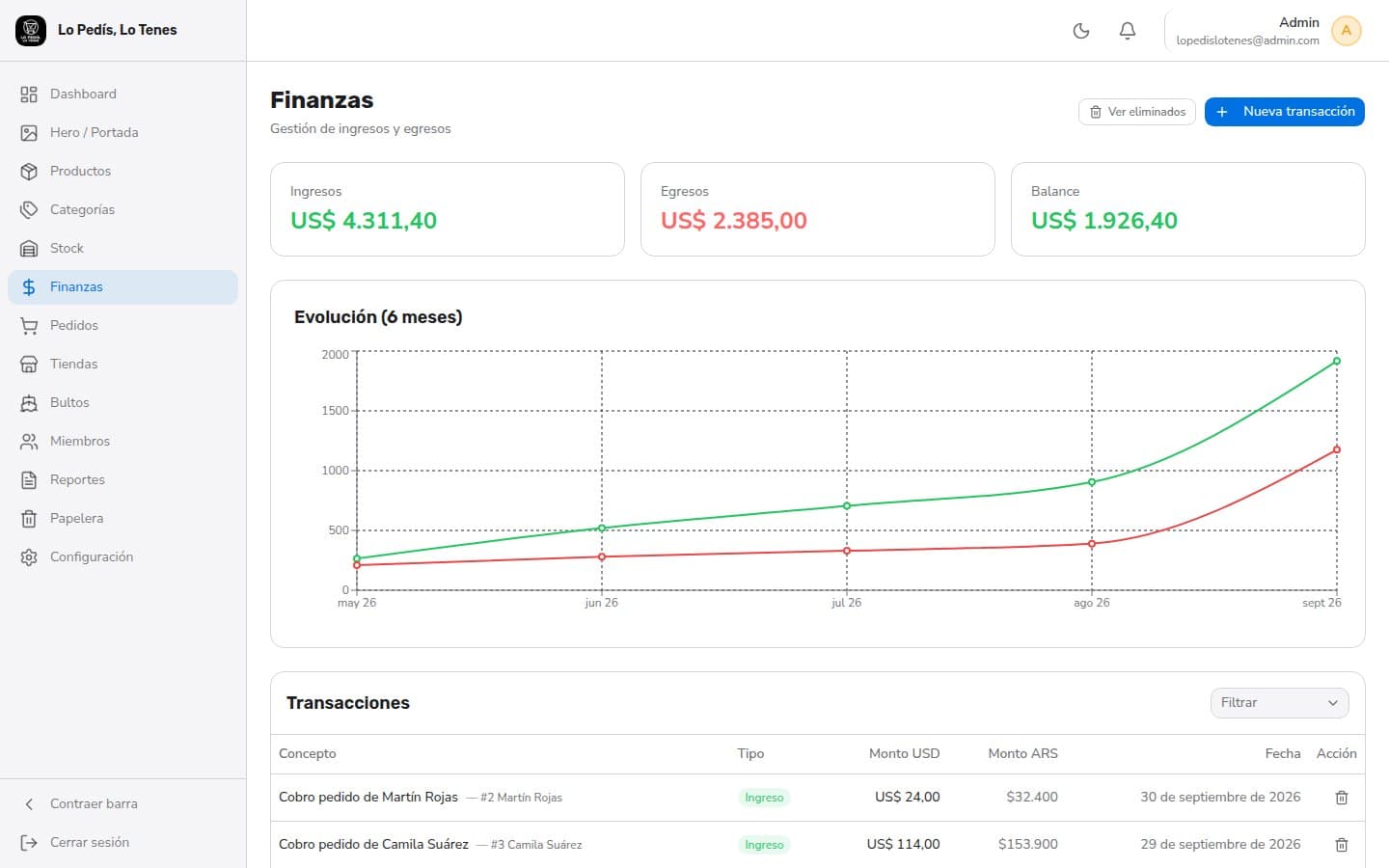Viewport: 1389px width, 868px height.
Task: Click the Stock warehouse icon
Action: tap(29, 248)
